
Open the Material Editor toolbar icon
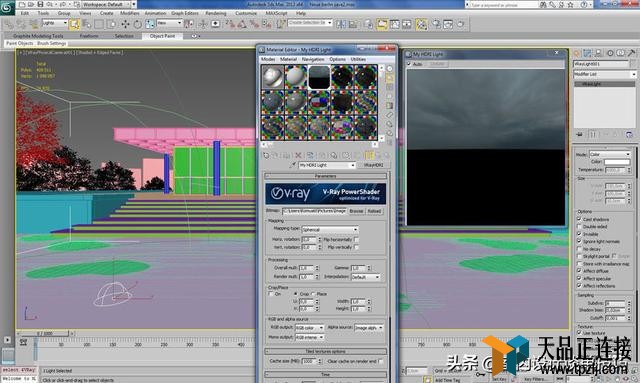[421, 24]
